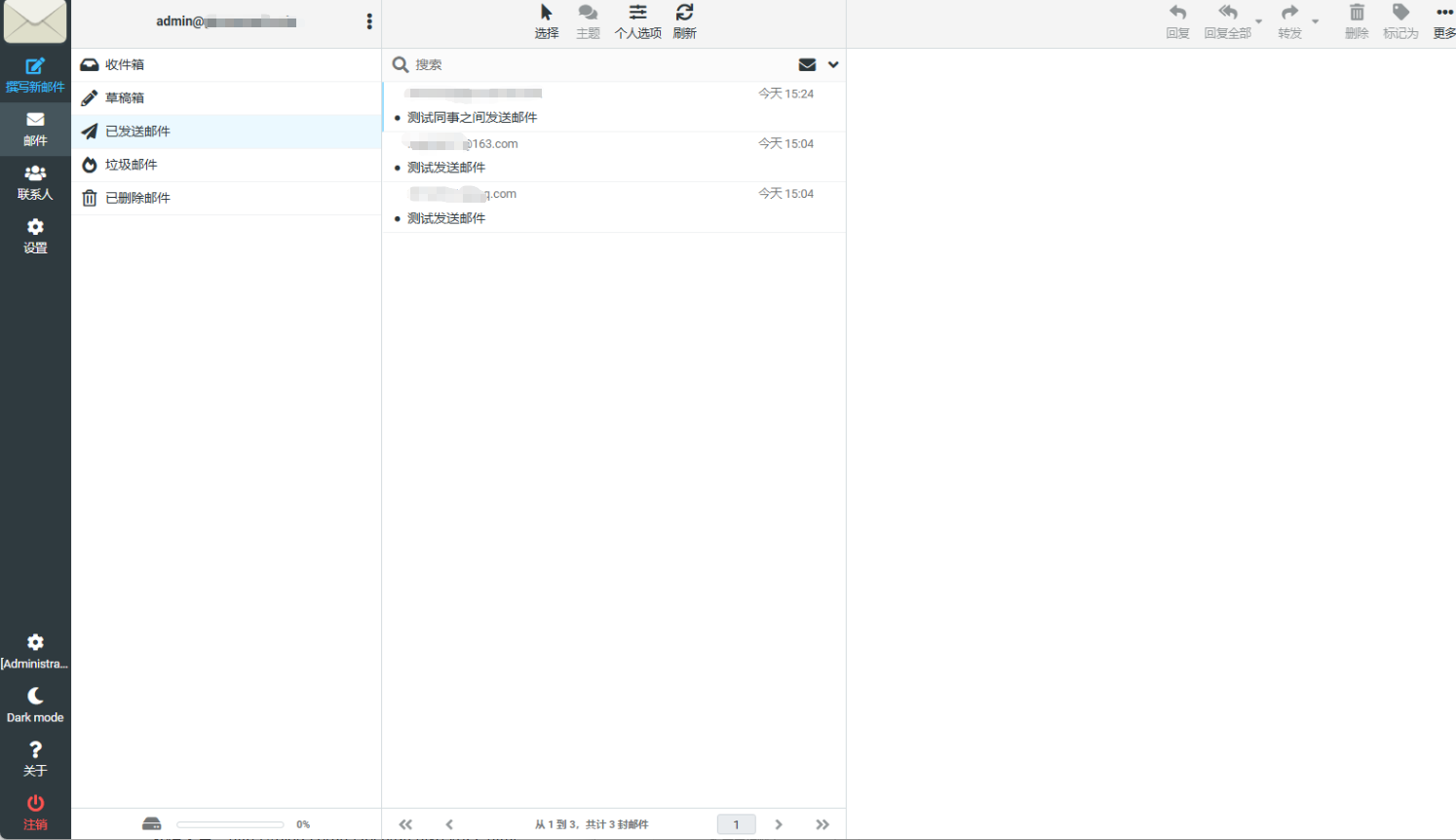This screenshot has height=840, width=1456.
Task: Click the 从1到3，共计3封邮件 count text
Action: [x=592, y=824]
